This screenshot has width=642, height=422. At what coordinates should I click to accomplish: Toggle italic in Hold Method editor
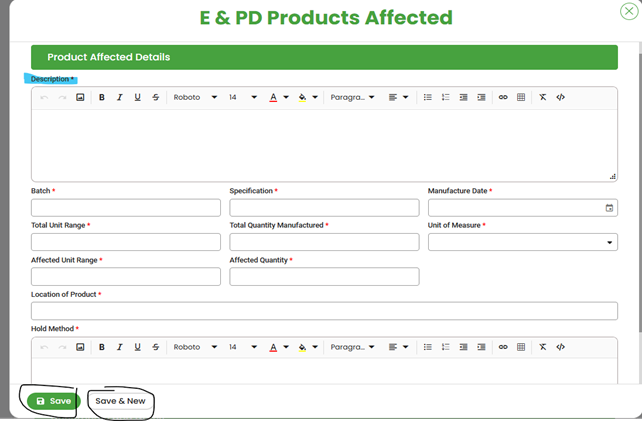pyautogui.click(x=120, y=347)
